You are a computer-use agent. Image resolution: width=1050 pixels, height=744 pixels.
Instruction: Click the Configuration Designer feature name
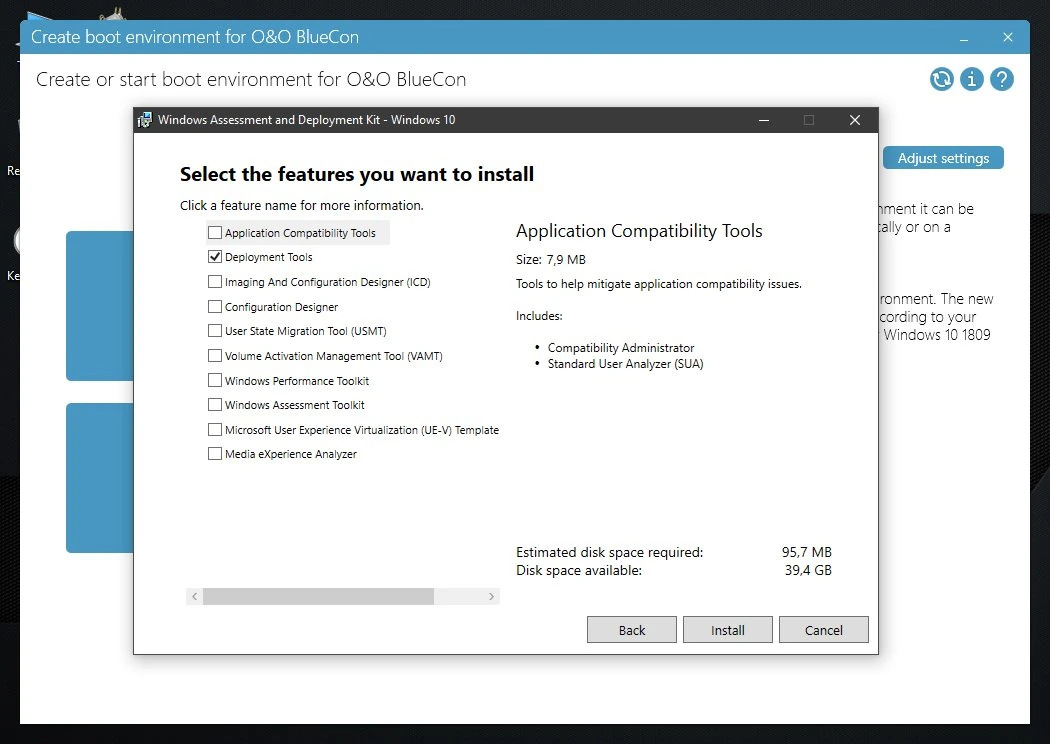281,307
